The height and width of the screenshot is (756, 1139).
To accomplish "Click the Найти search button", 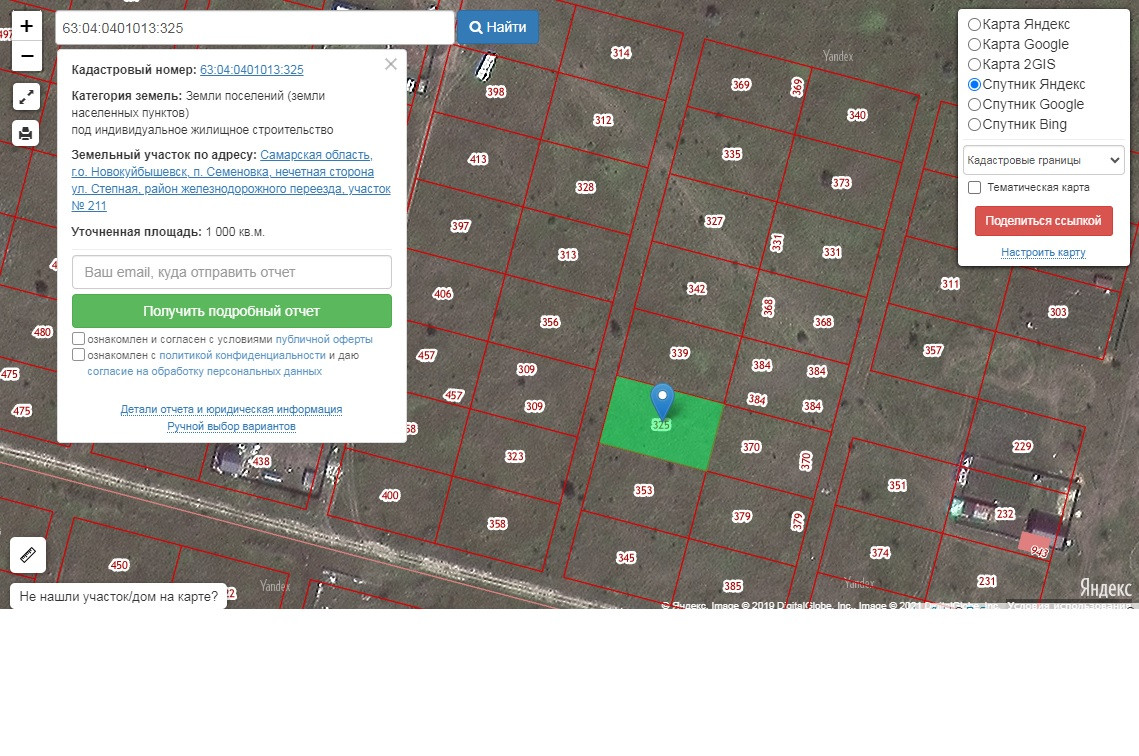I will [498, 27].
